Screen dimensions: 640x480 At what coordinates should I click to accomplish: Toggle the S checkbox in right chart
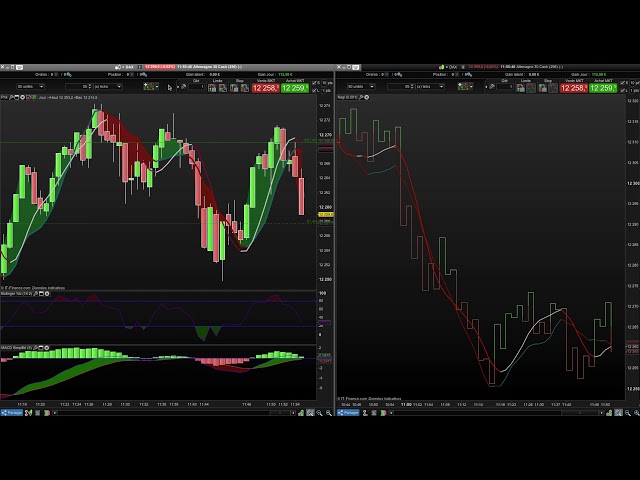tap(622, 83)
